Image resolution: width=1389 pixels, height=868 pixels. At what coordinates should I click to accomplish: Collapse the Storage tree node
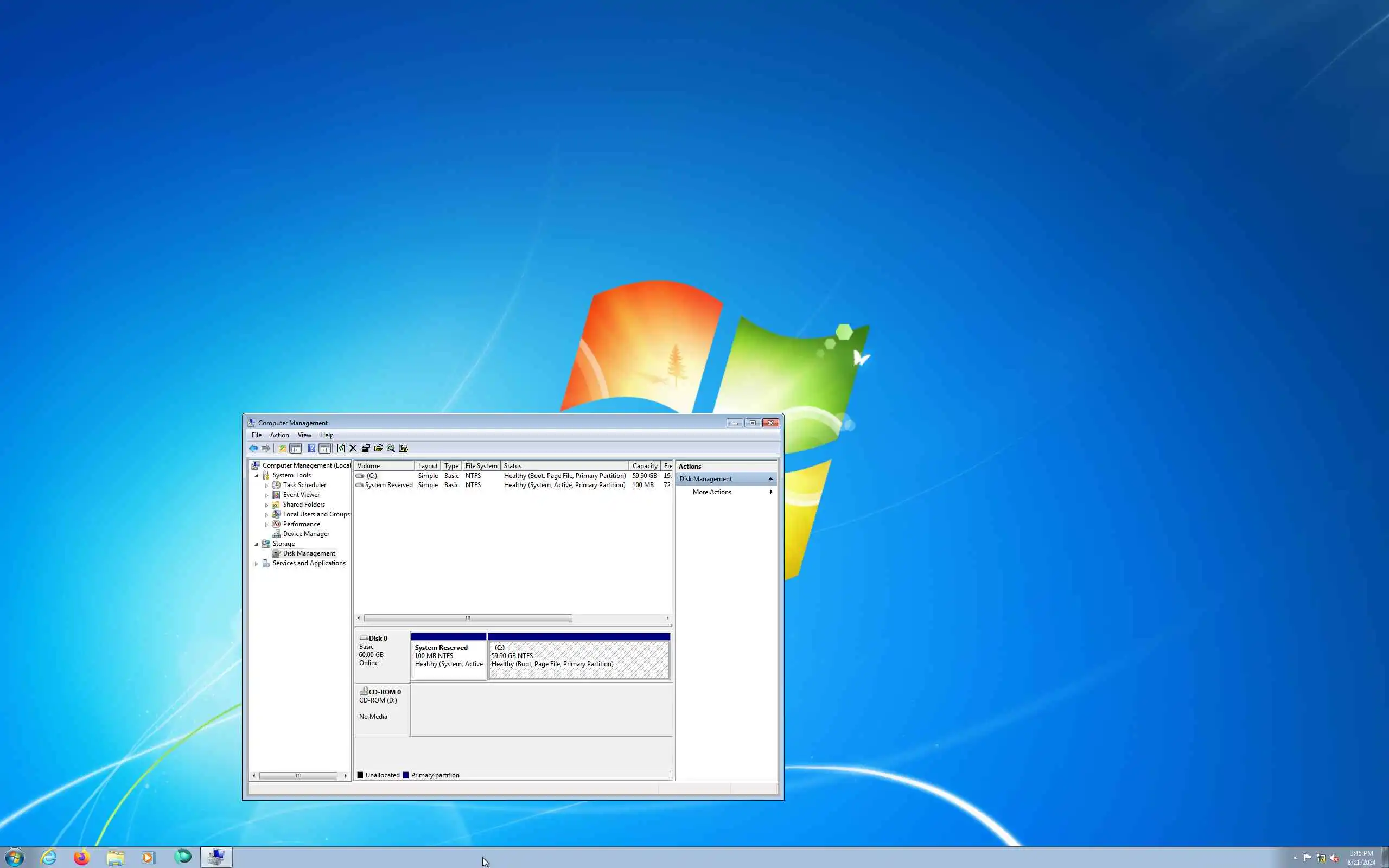point(256,544)
